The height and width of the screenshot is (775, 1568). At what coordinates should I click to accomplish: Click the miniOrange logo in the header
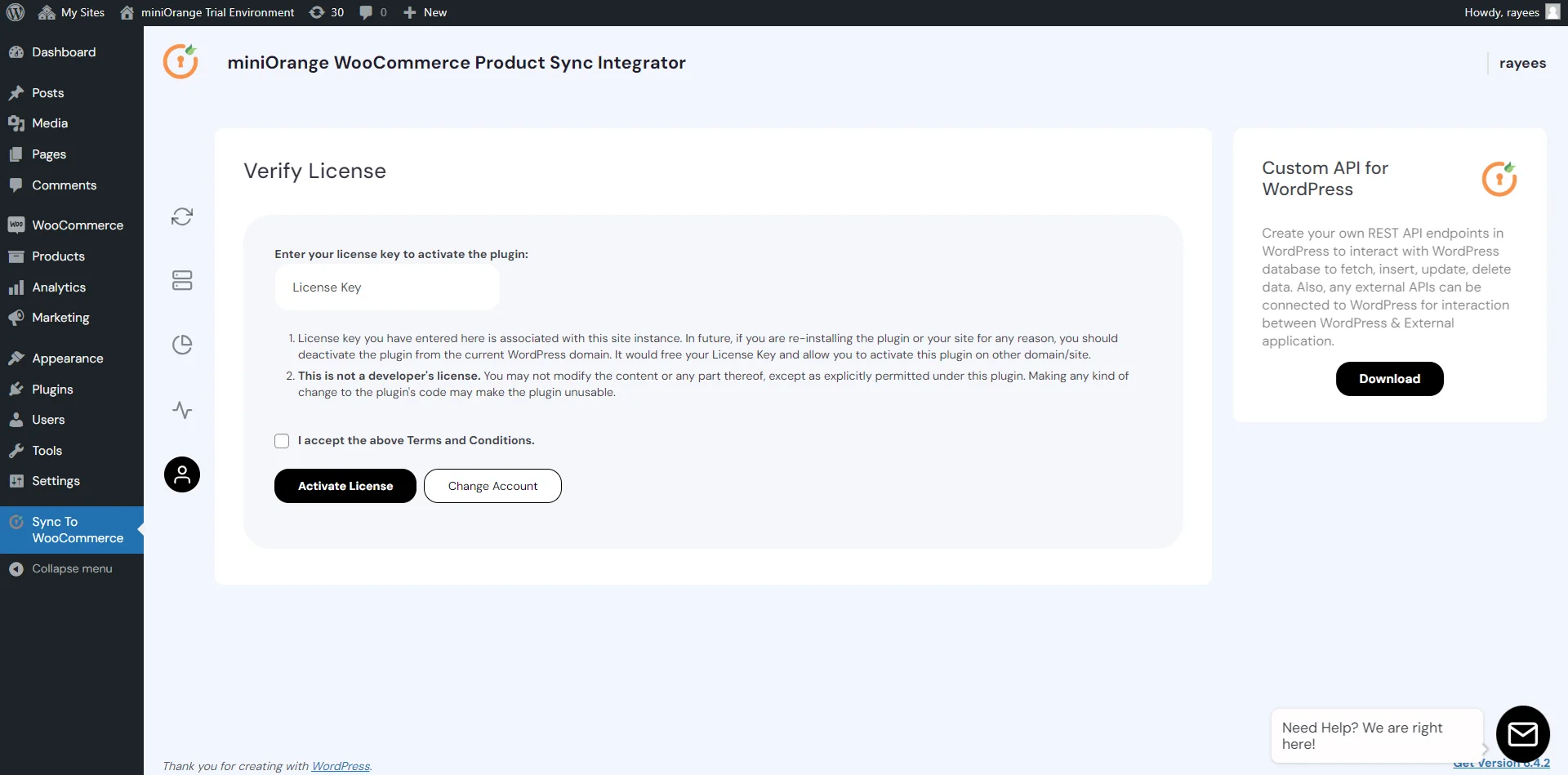[180, 62]
